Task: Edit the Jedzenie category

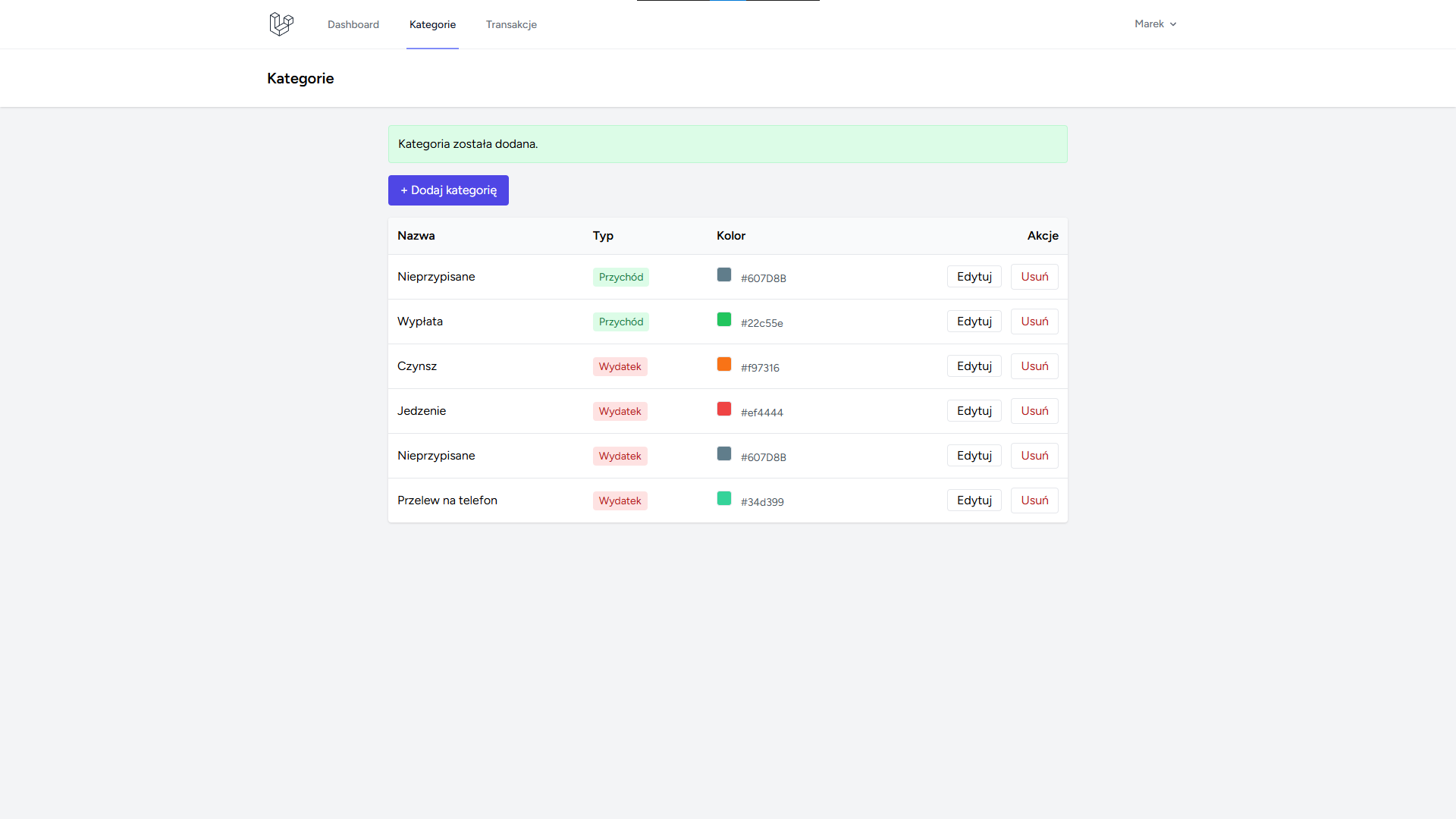Action: [x=974, y=411]
